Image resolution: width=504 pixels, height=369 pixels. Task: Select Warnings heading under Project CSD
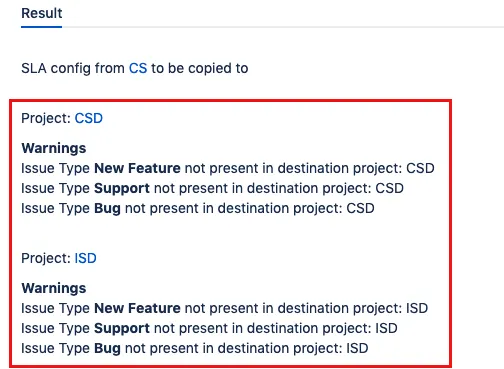click(x=54, y=148)
